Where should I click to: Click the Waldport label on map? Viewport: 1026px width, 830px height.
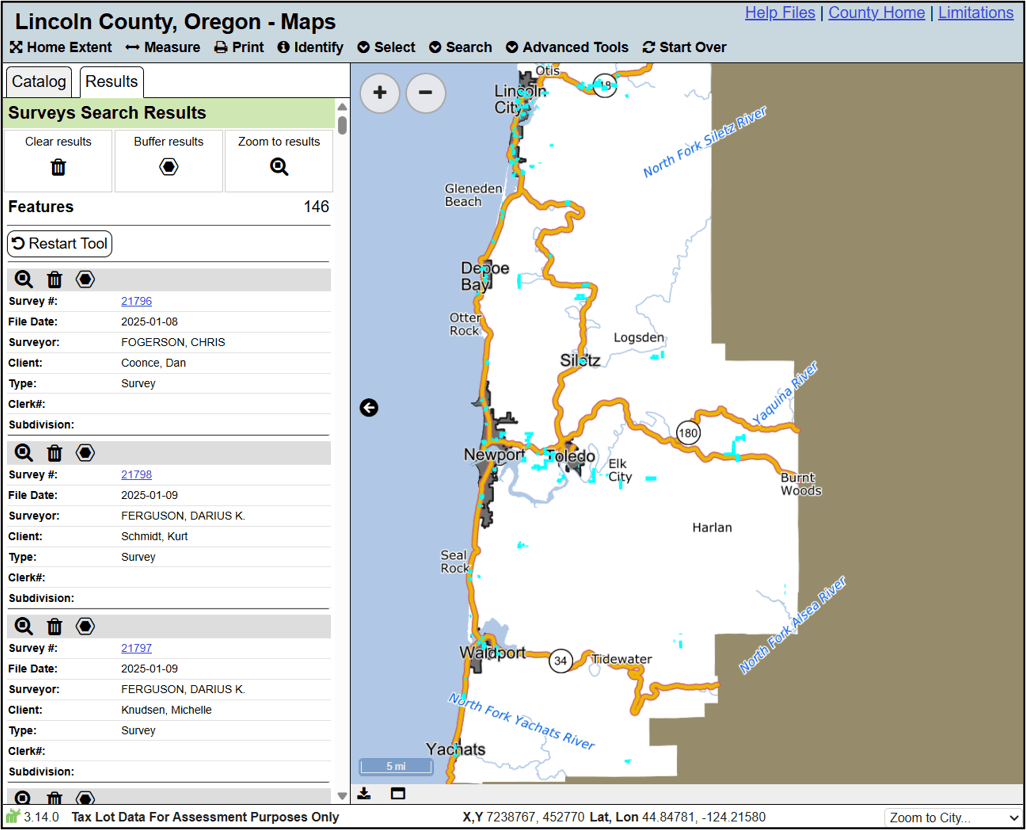[492, 653]
